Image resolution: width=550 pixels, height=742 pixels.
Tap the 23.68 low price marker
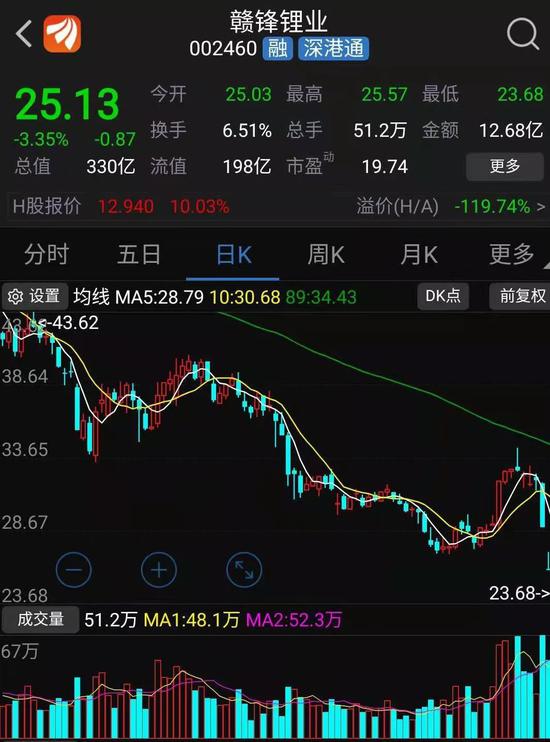519,592
